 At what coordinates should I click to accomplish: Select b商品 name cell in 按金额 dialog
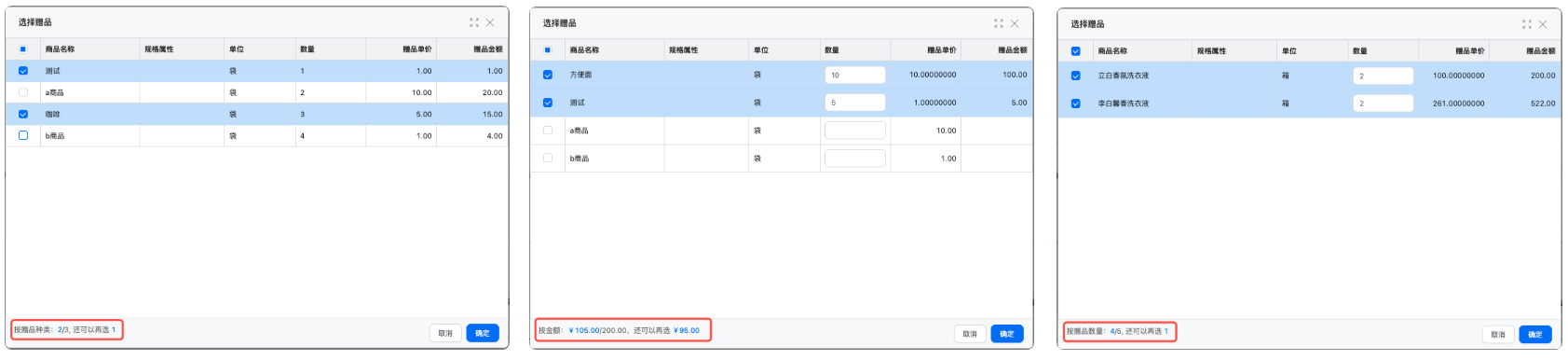pyautogui.click(x=615, y=159)
